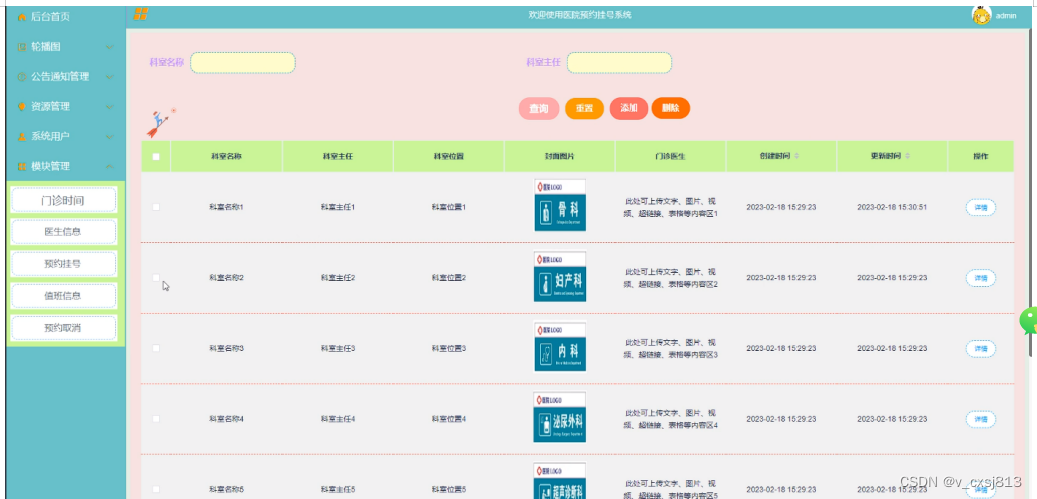Click the green chat bubble icon
The height and width of the screenshot is (499, 1037).
pyautogui.click(x=1029, y=321)
